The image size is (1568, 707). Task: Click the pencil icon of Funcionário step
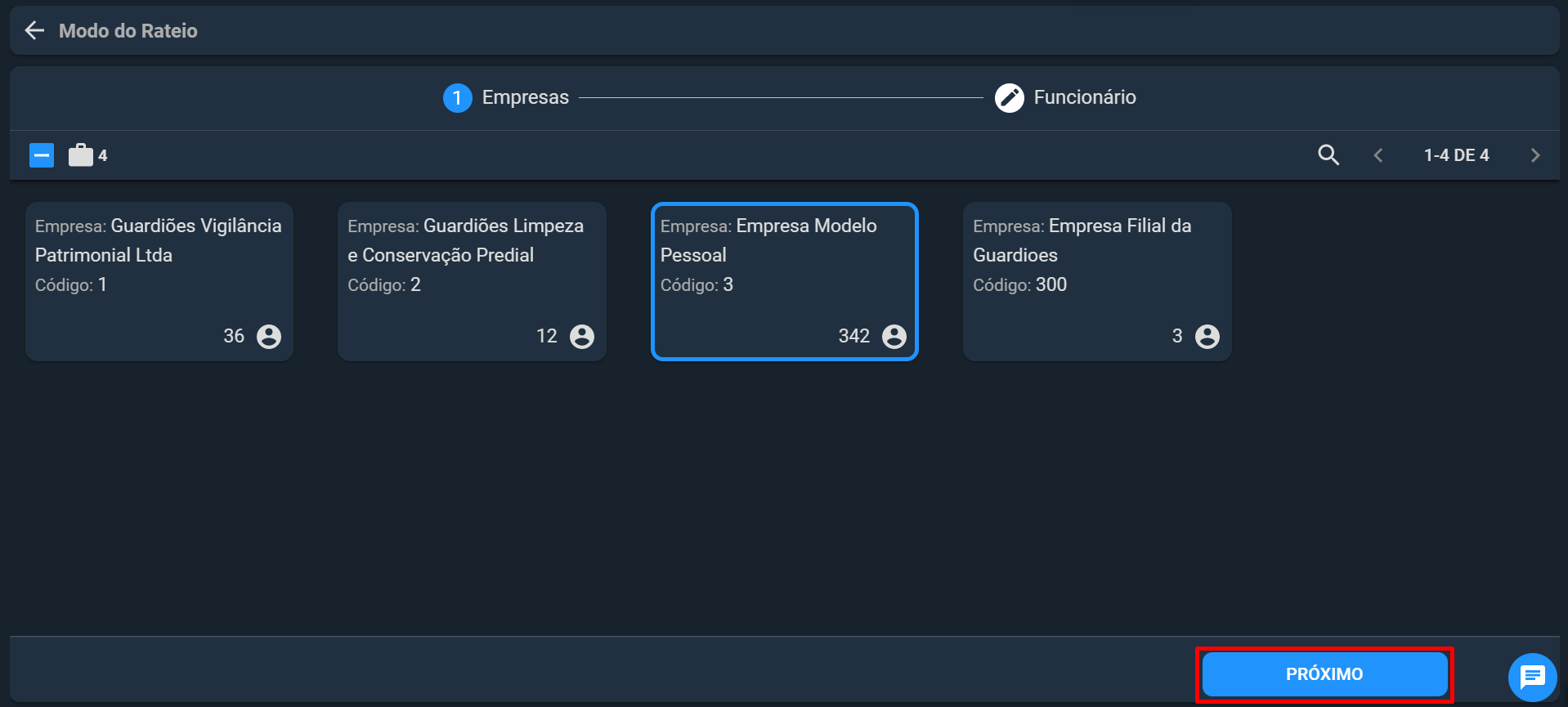coord(1010,98)
